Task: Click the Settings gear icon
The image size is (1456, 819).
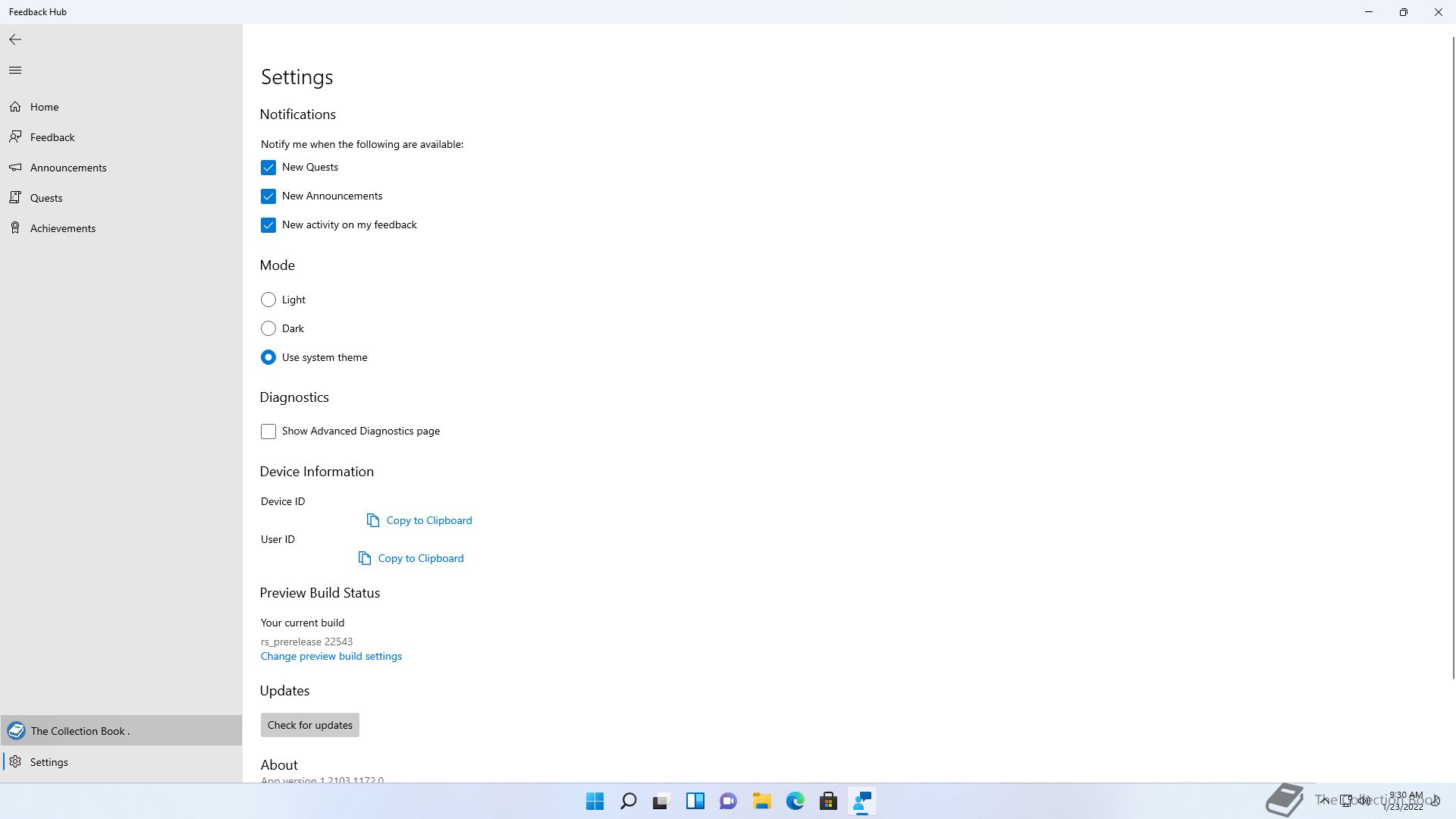Action: click(x=15, y=762)
